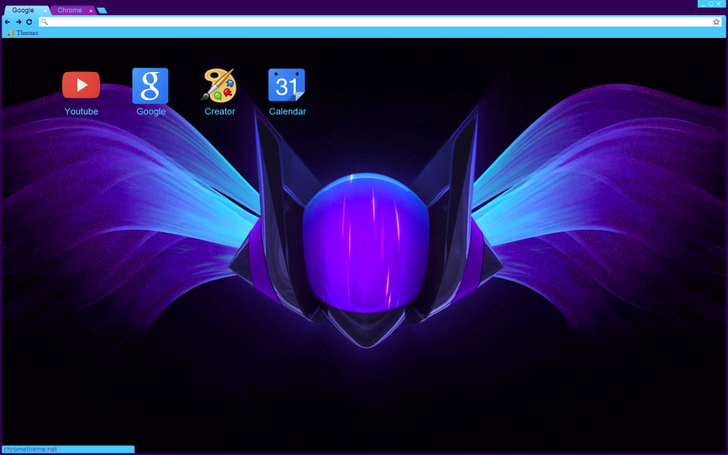The width and height of the screenshot is (728, 455).
Task: Bookmark page using the star icon
Action: click(716, 22)
